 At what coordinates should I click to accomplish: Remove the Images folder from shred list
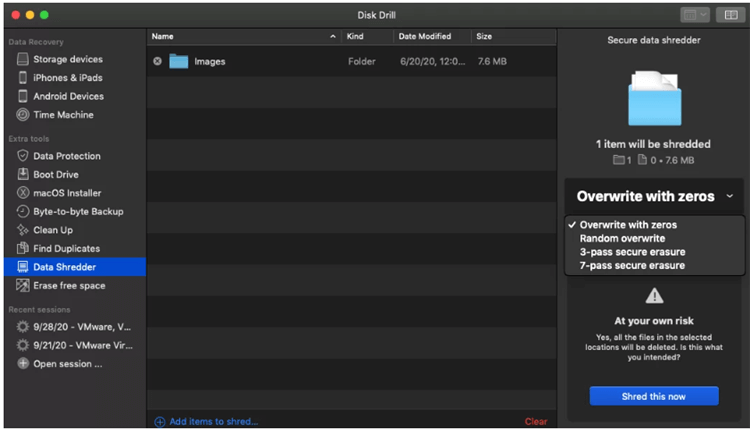[157, 62]
